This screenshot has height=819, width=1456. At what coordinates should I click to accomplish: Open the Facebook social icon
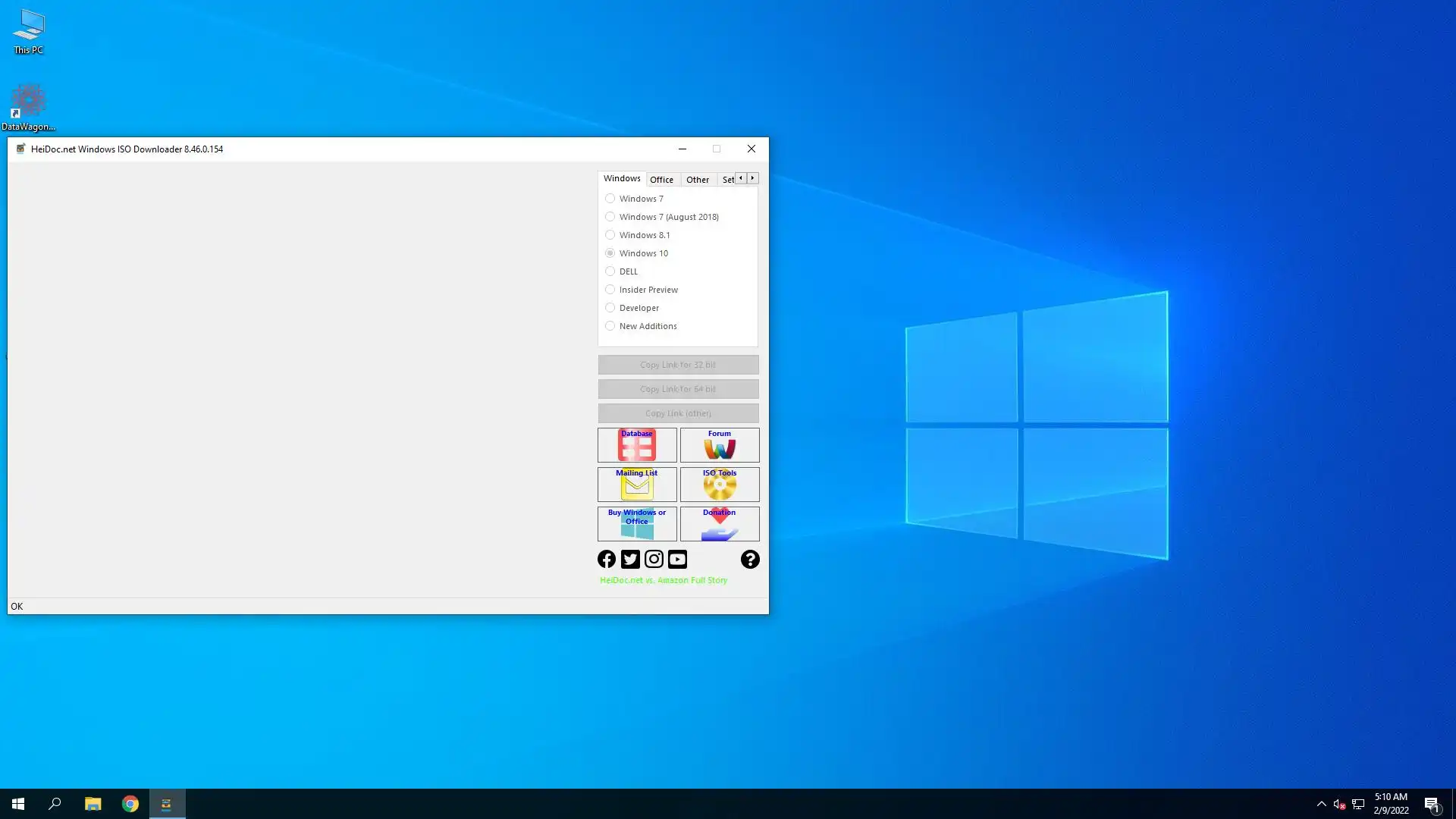607,560
